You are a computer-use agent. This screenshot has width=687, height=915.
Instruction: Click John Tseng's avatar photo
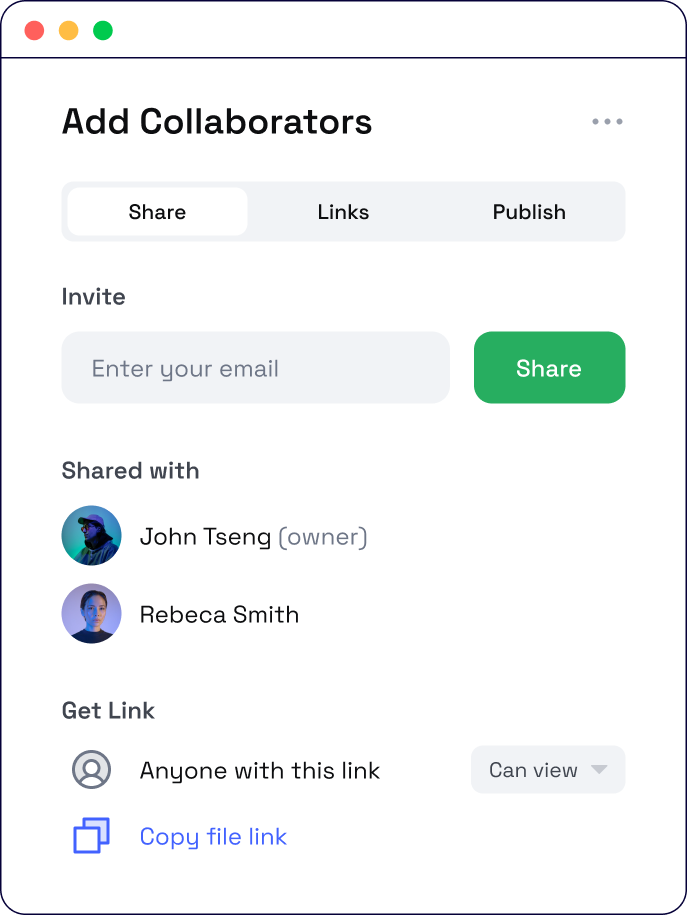(91, 536)
